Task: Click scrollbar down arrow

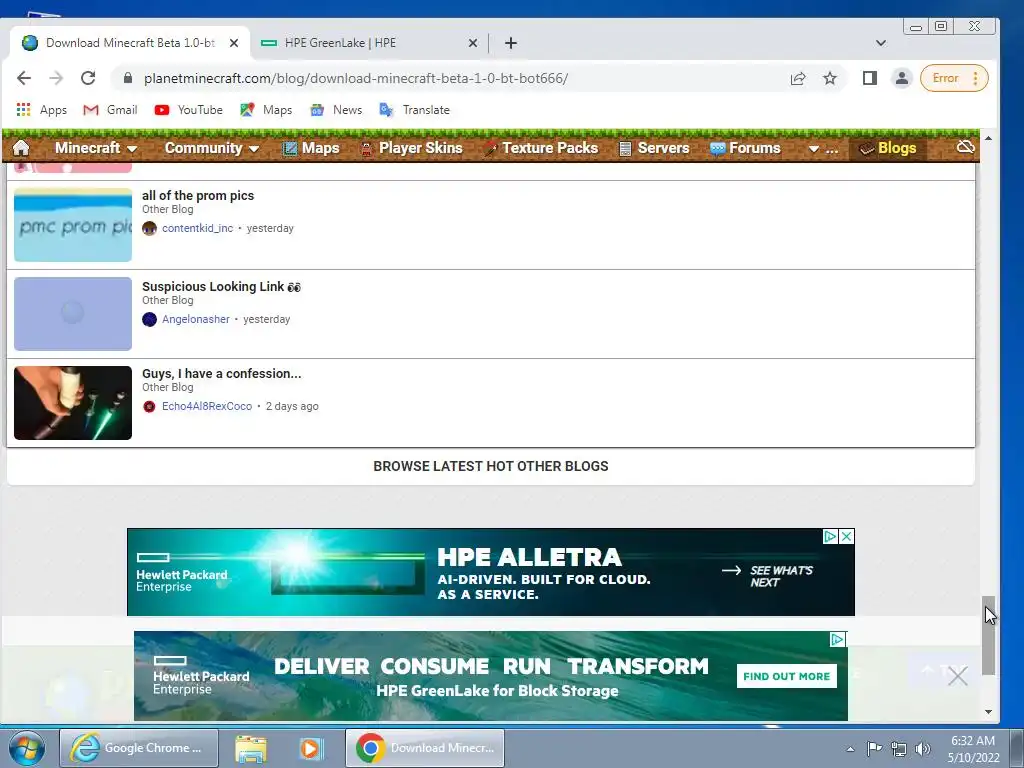Action: (989, 712)
